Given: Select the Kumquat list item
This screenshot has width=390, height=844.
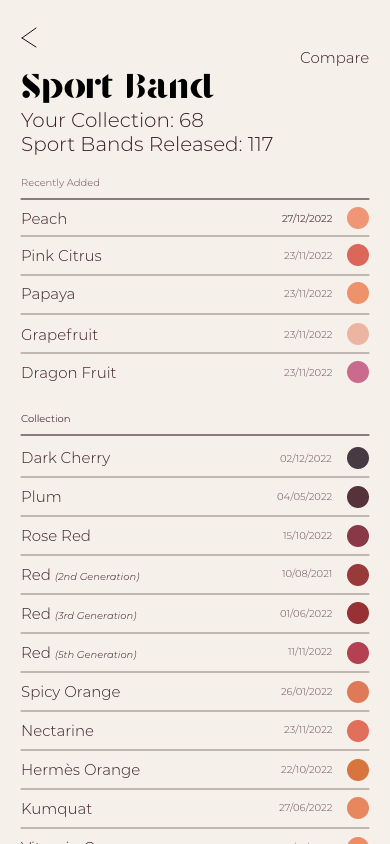Looking at the screenshot, I should tap(195, 808).
